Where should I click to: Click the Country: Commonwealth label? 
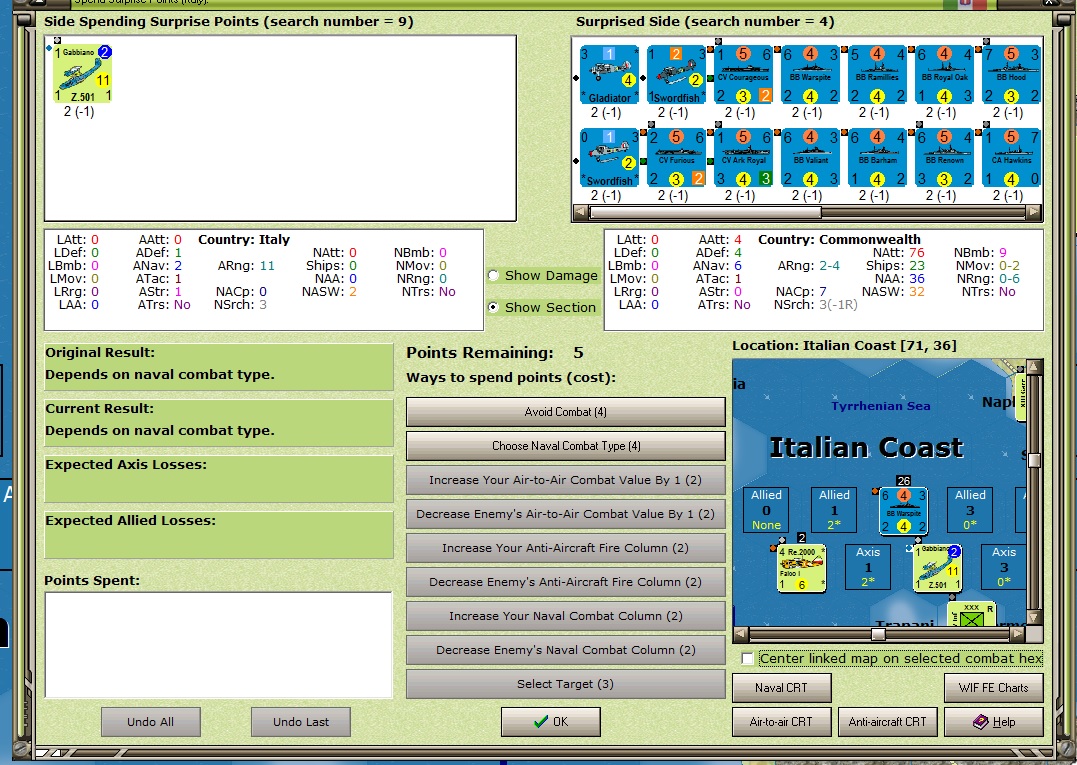tap(839, 240)
